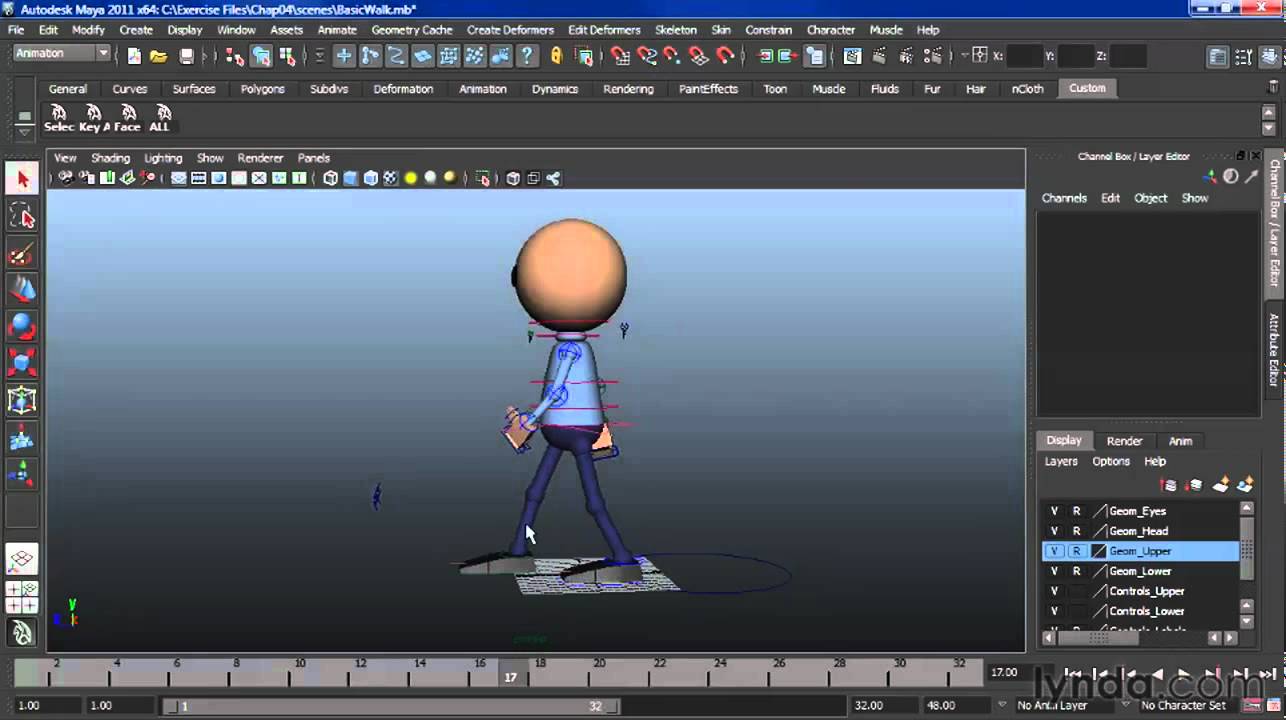Open the Skeleton menu

(x=675, y=30)
